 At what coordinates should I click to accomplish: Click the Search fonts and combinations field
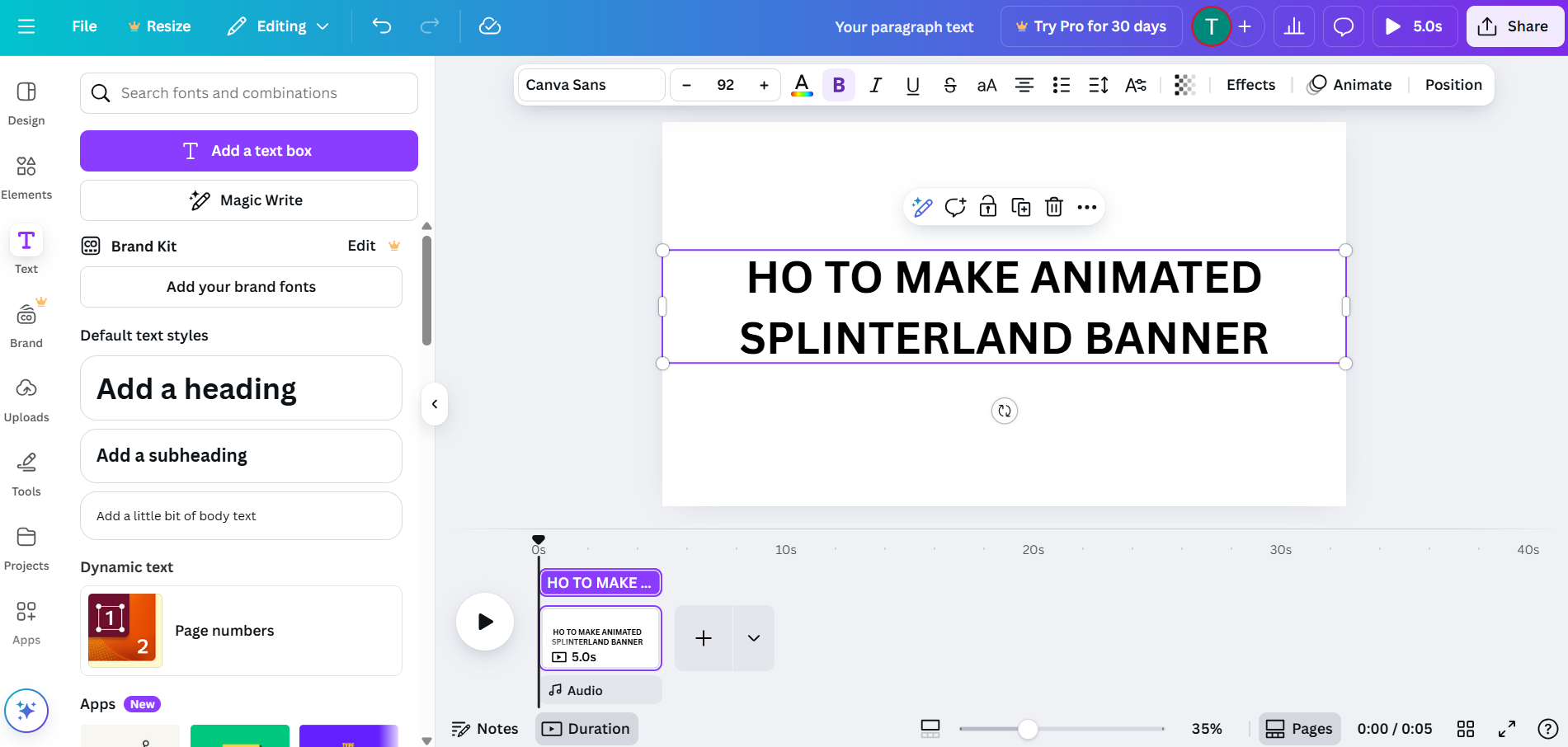(249, 93)
